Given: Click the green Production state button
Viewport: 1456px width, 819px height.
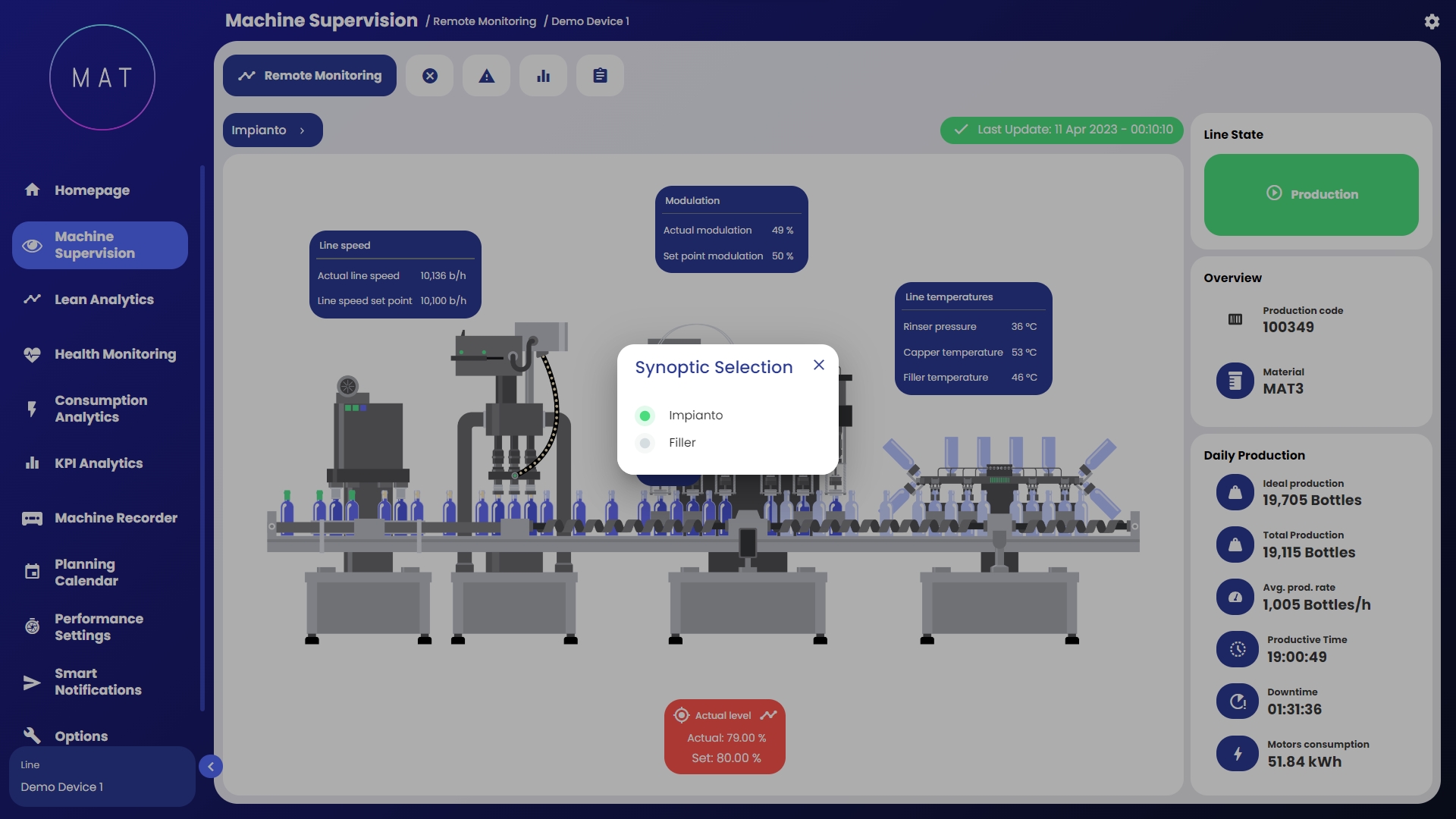Looking at the screenshot, I should (x=1310, y=195).
